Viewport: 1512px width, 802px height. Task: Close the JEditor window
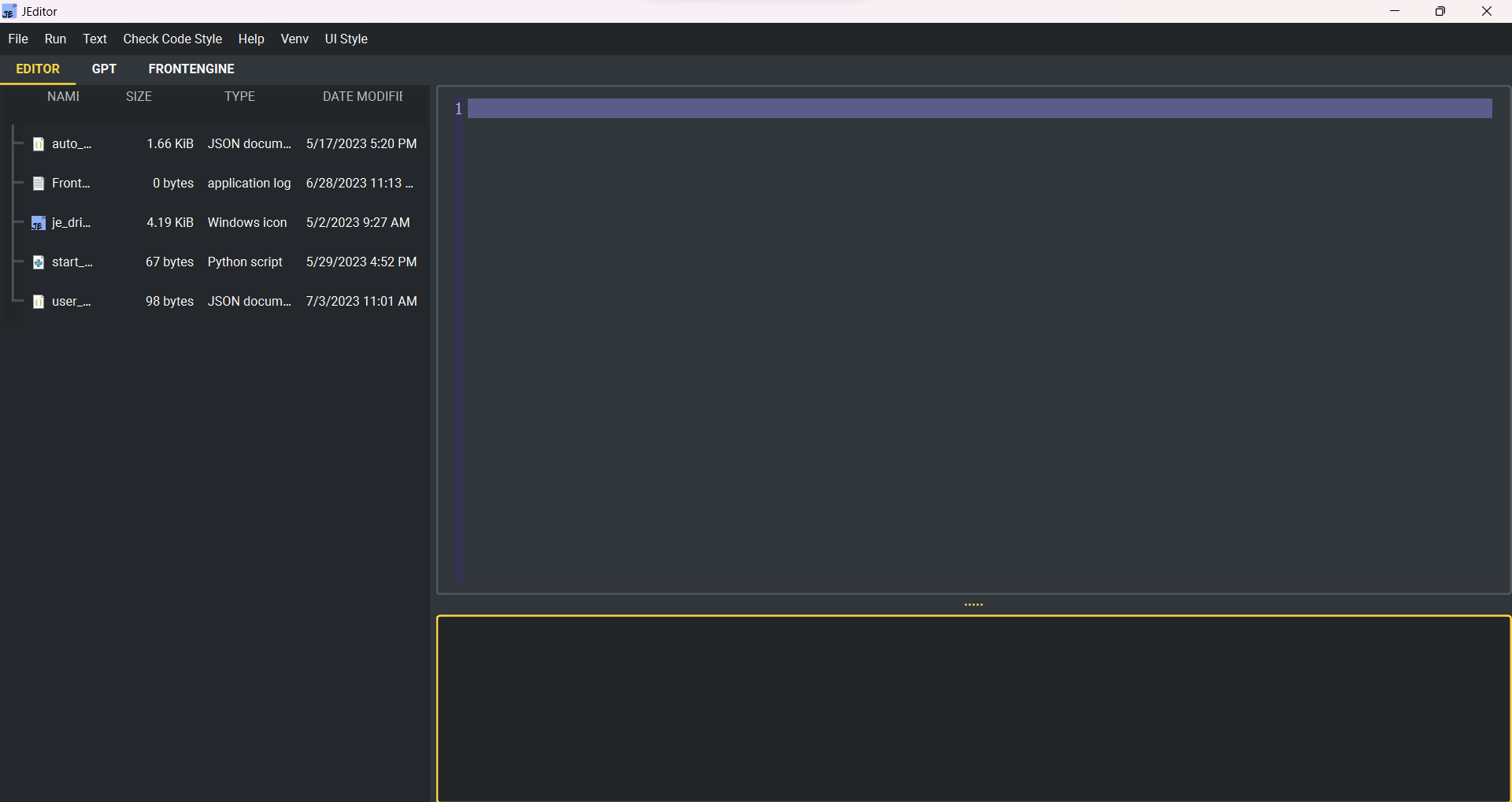(x=1487, y=11)
